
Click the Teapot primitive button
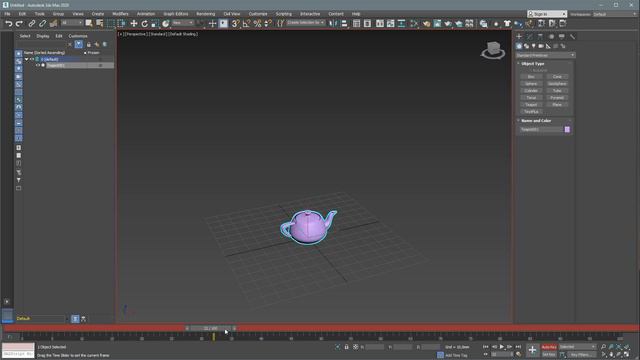click(x=531, y=104)
